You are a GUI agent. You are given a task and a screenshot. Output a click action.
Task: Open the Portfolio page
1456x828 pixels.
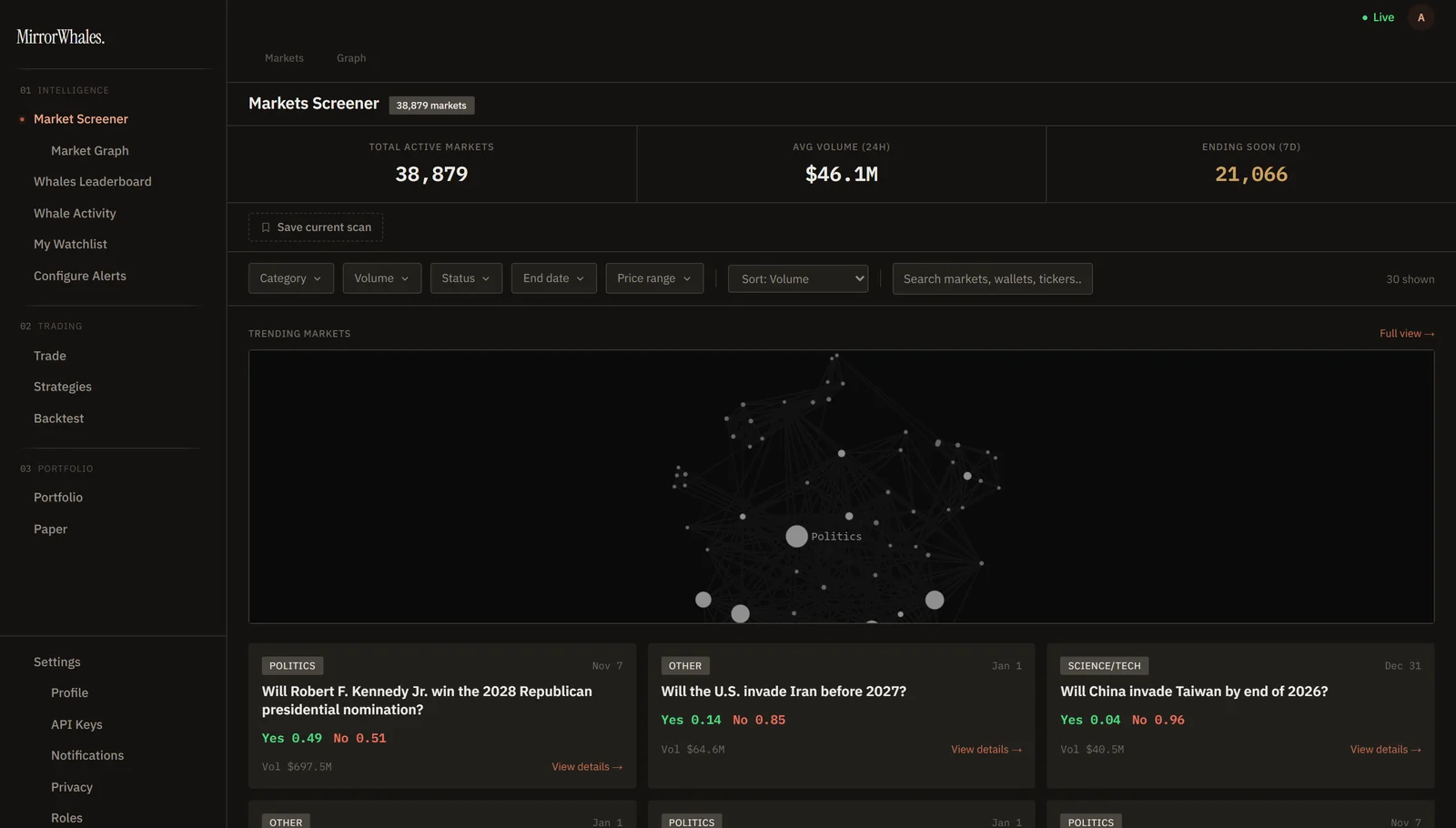pyautogui.click(x=58, y=498)
